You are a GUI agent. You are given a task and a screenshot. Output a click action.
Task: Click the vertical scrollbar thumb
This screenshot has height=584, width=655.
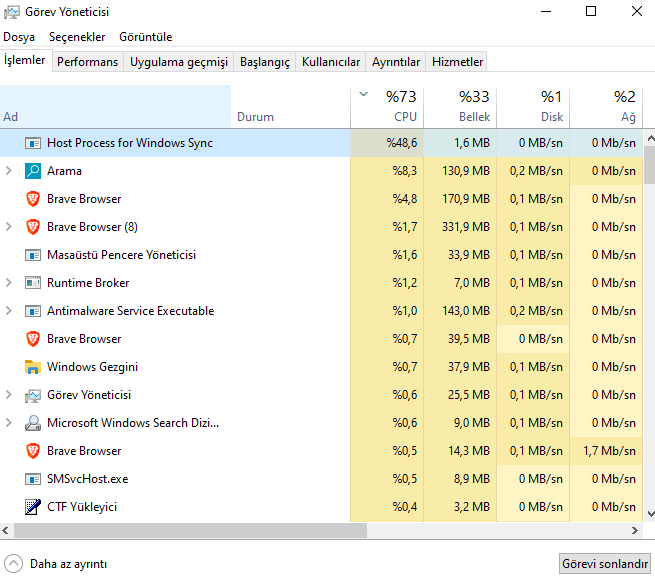pyautogui.click(x=650, y=165)
